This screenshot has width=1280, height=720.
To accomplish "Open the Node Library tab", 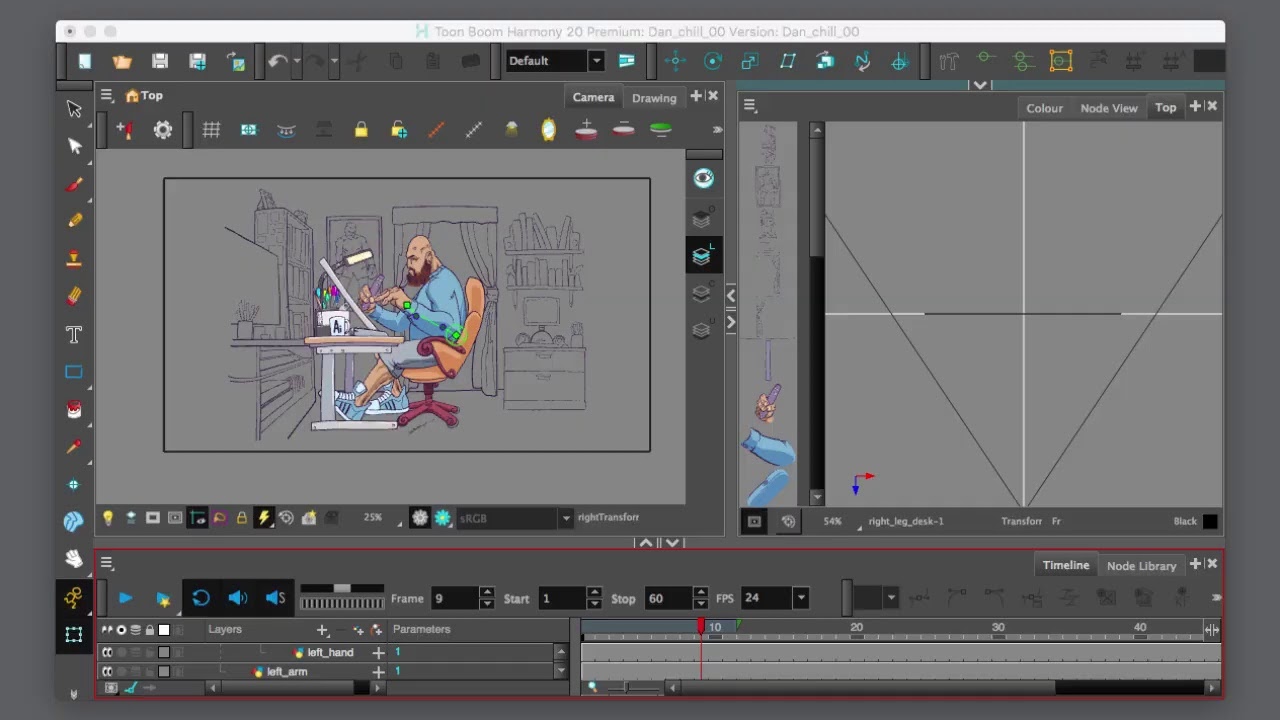I will tap(1141, 566).
